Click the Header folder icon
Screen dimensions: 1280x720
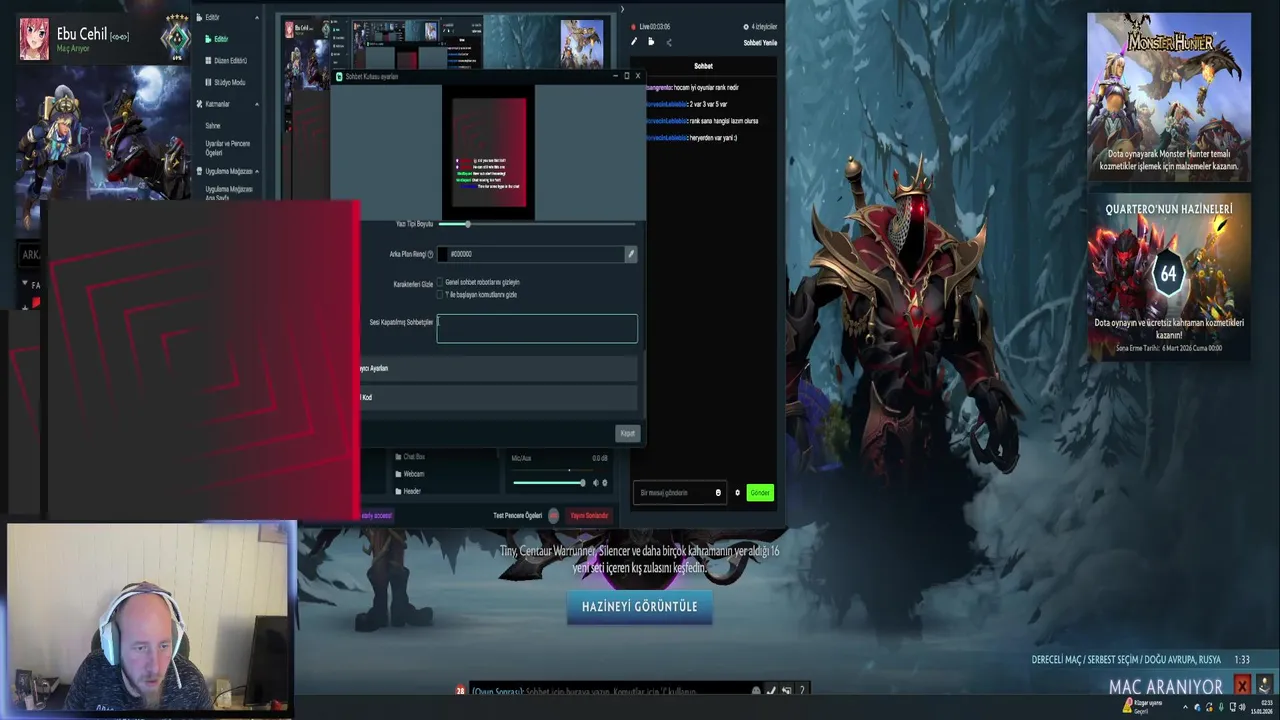point(398,491)
